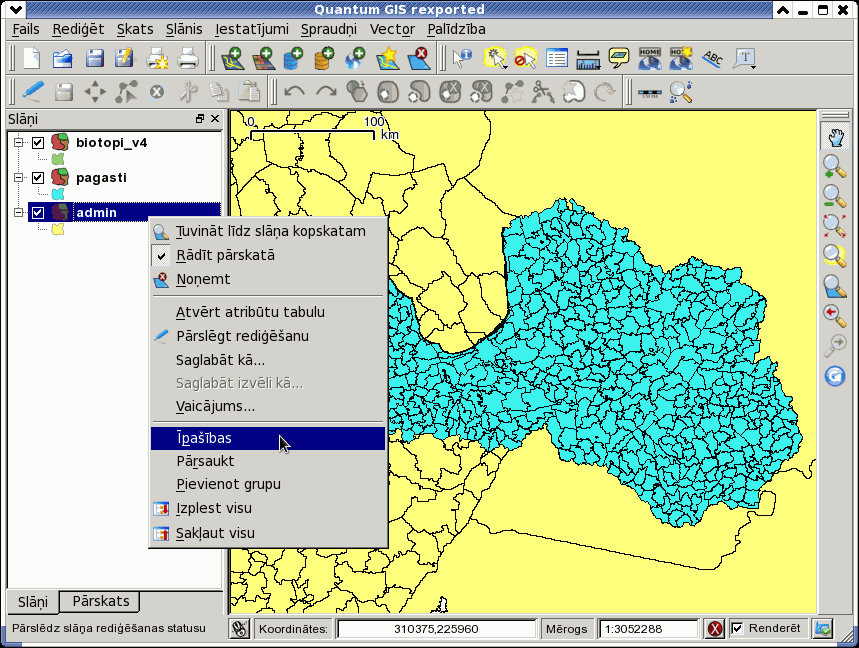The height and width of the screenshot is (648, 859).
Task: Open the composer manager printer icon
Action: tap(188, 58)
